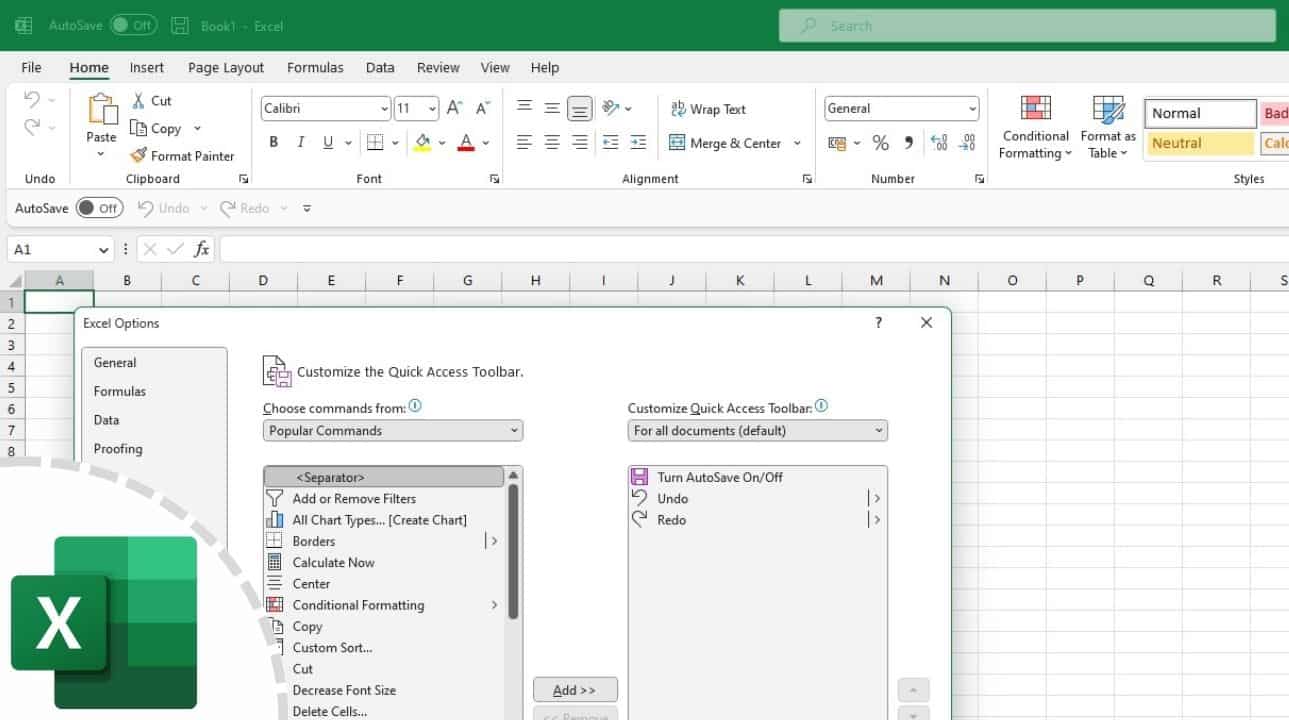Image resolution: width=1289 pixels, height=720 pixels.
Task: Click Increase Decimal icon
Action: coord(938,143)
